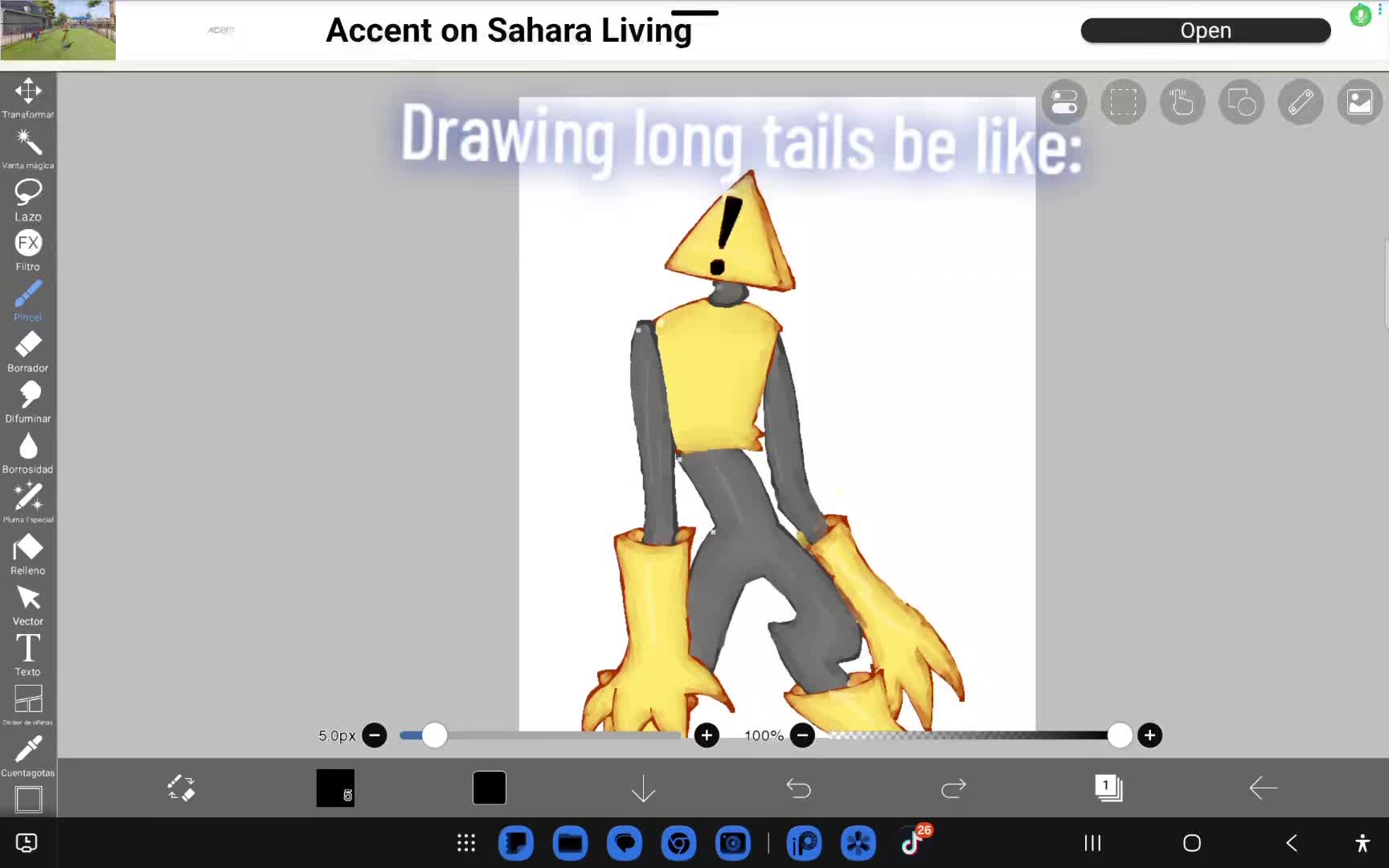Decrease brush size with minus button
This screenshot has width=1389, height=868.
(375, 735)
